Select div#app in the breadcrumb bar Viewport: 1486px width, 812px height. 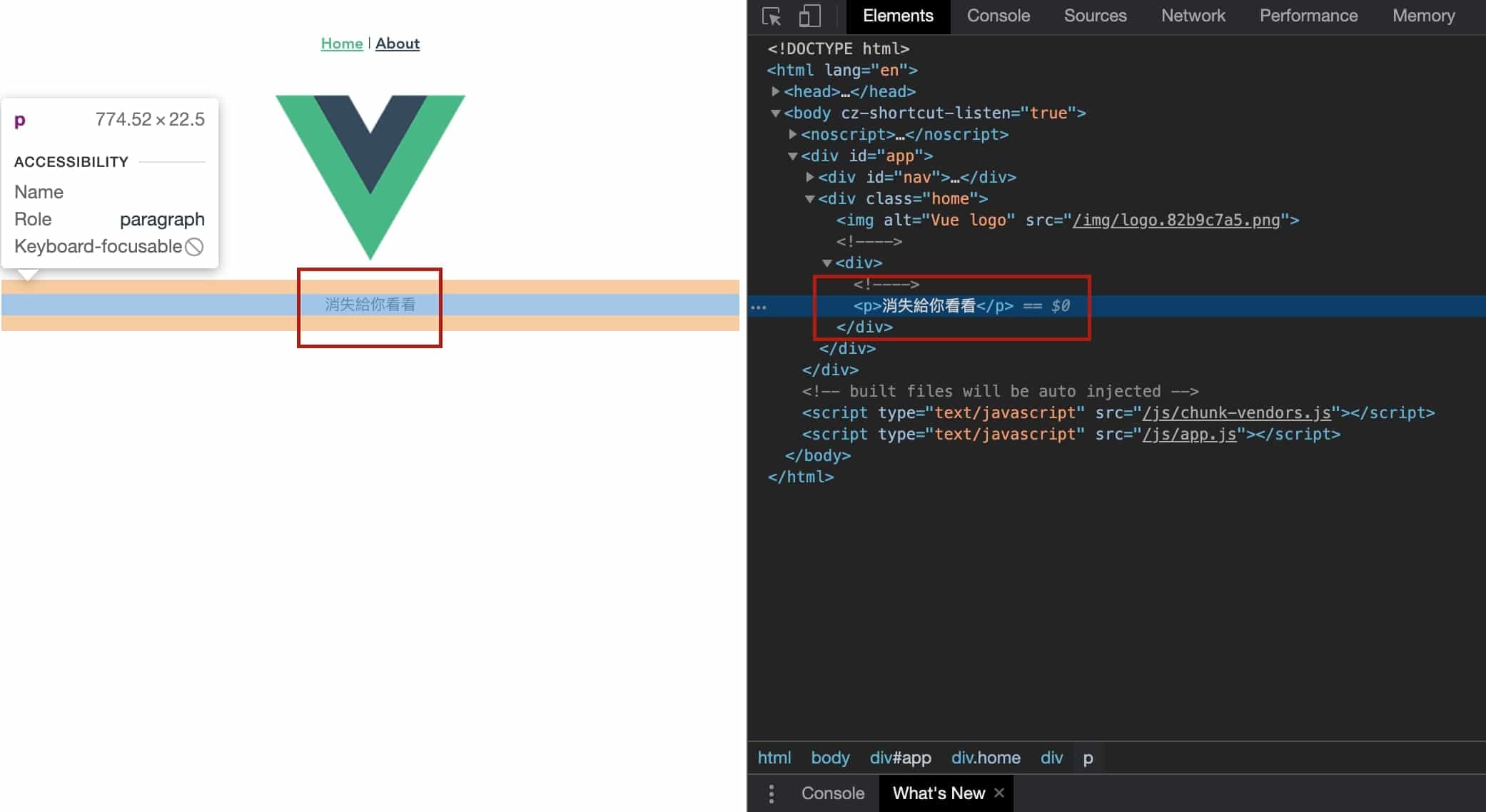[900, 758]
